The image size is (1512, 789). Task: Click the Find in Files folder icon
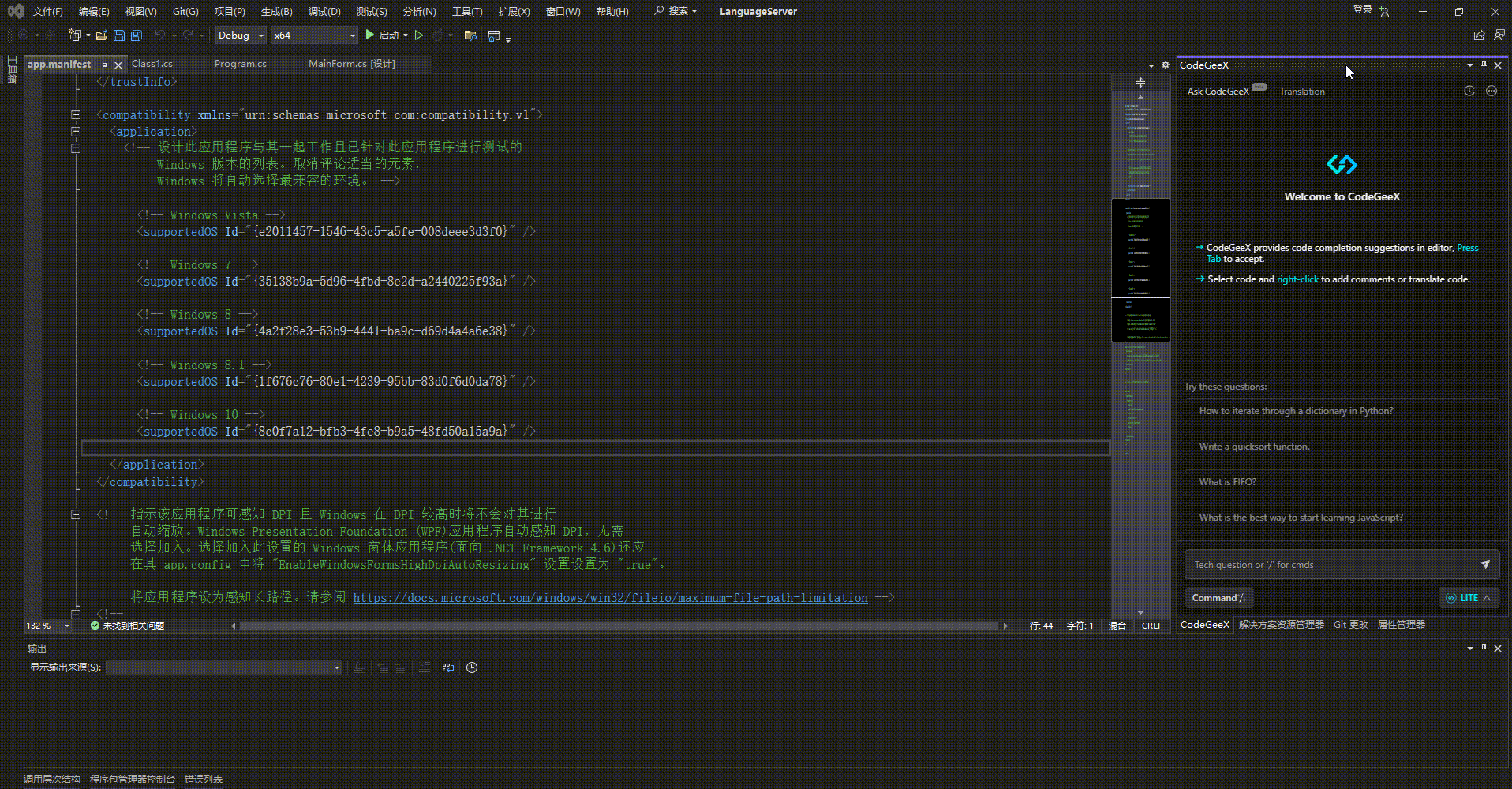(470, 35)
